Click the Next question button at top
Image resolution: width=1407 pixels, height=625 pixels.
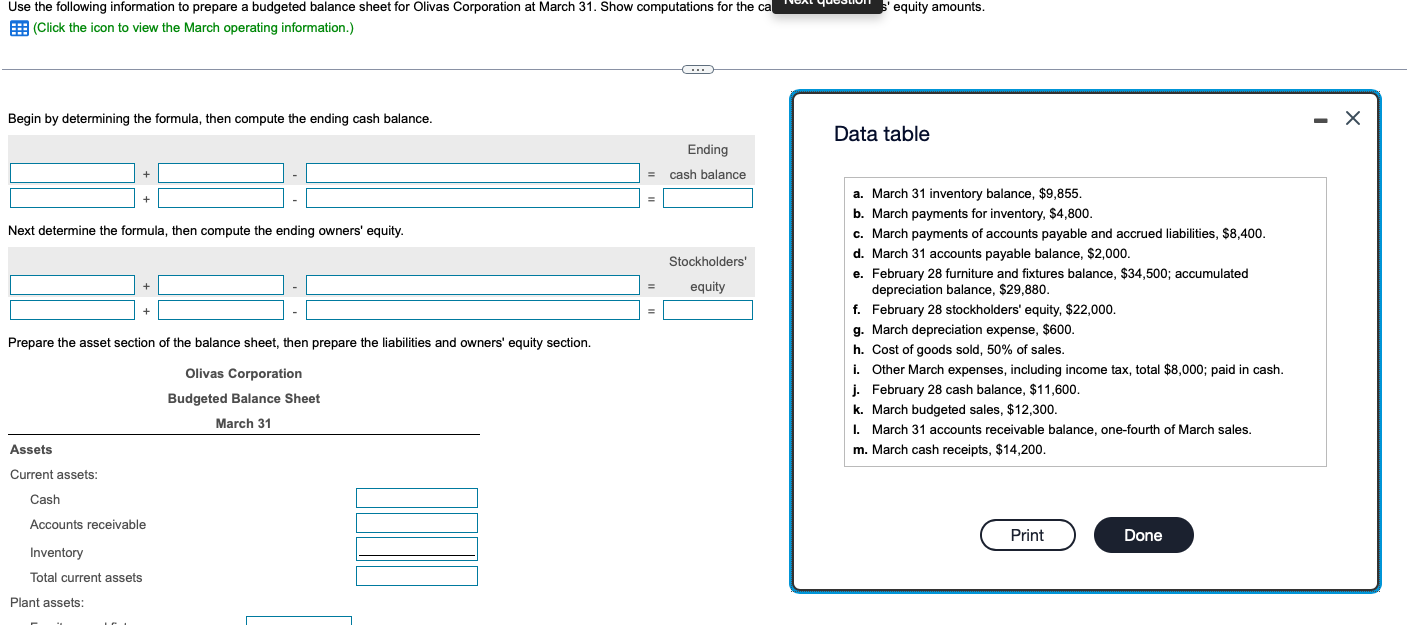827,7
